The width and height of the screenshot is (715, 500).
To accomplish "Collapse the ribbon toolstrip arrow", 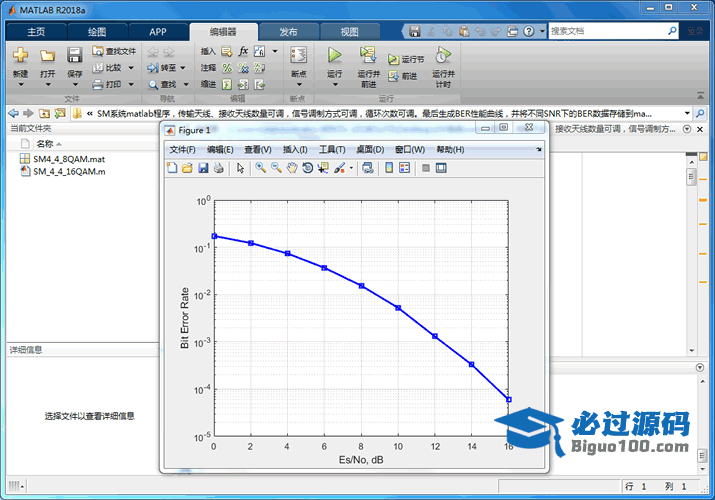I will pyautogui.click(x=700, y=95).
